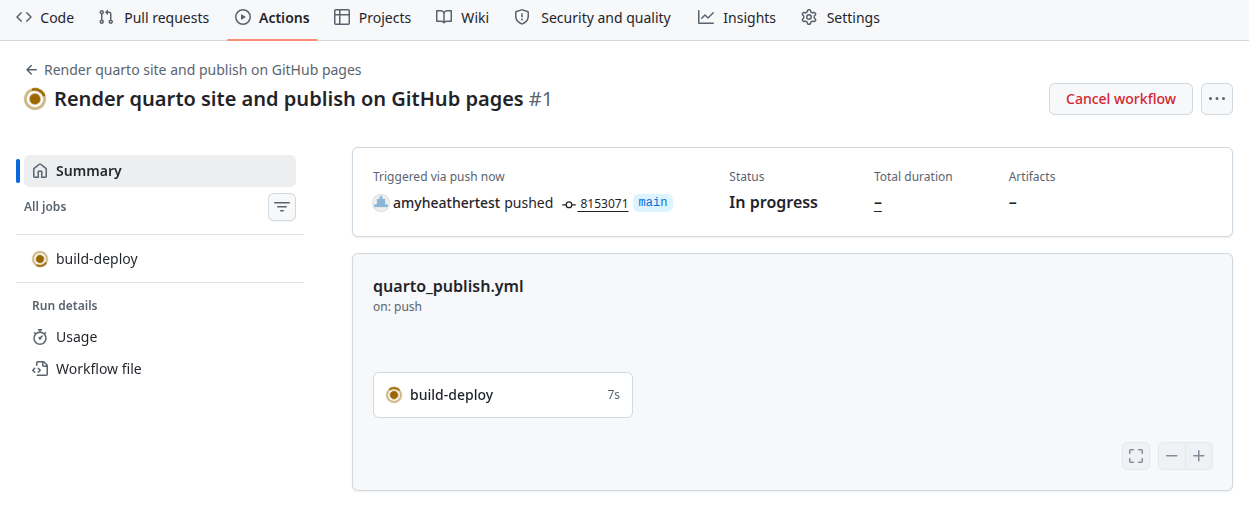This screenshot has width=1249, height=507.
Task: Open the Code tab
Action: (x=45, y=18)
